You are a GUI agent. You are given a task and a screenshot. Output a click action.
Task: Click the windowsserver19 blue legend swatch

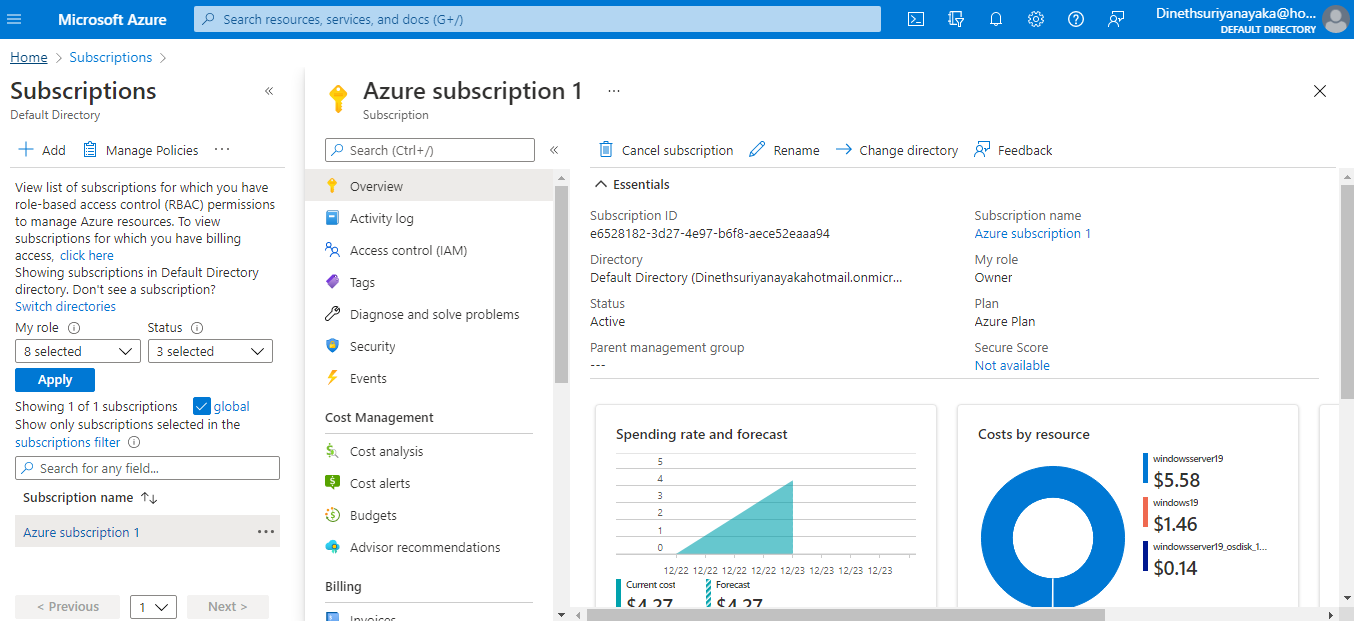[x=1146, y=468]
